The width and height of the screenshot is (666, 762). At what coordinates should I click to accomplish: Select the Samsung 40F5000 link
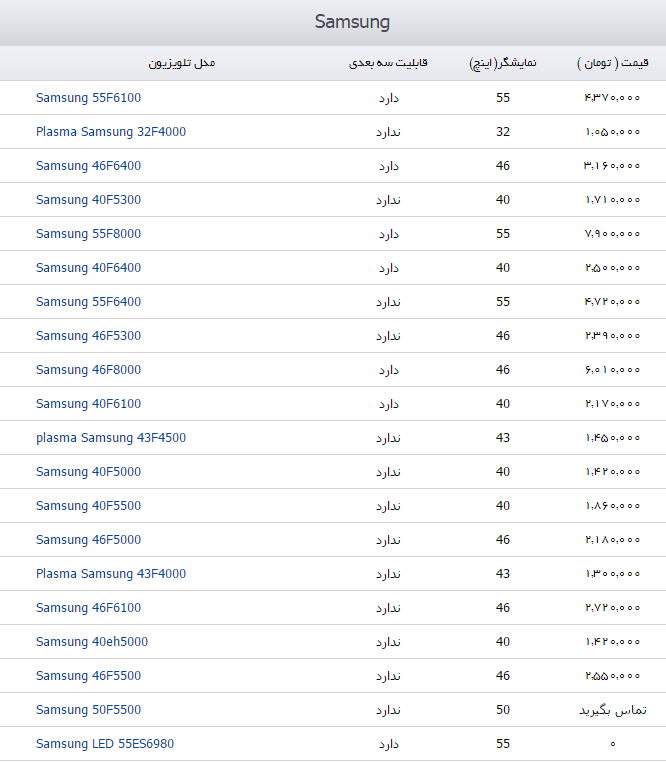88,472
